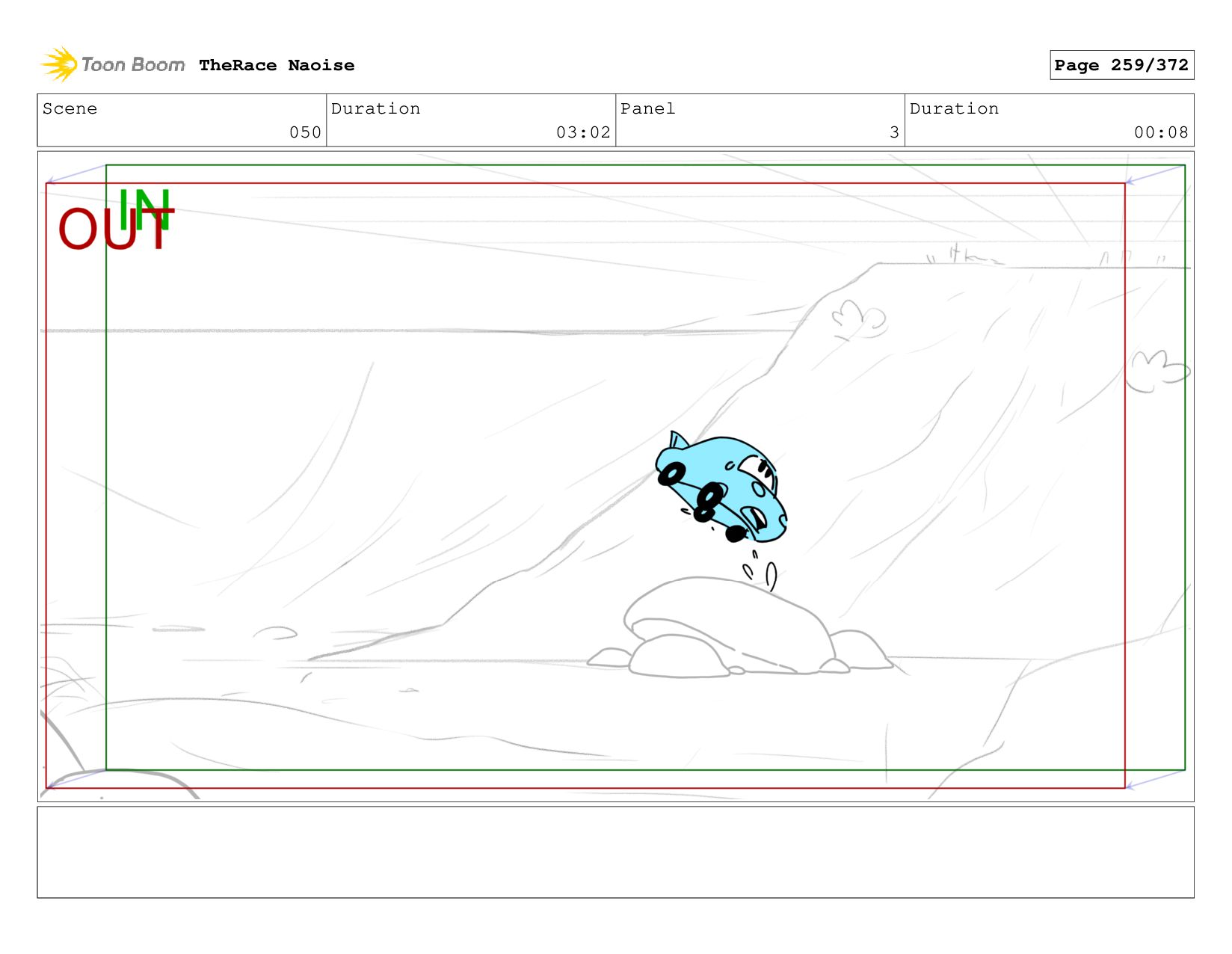This screenshot has width=1232, height=954.
Task: Click the large boulder beneath the car
Action: 730,627
